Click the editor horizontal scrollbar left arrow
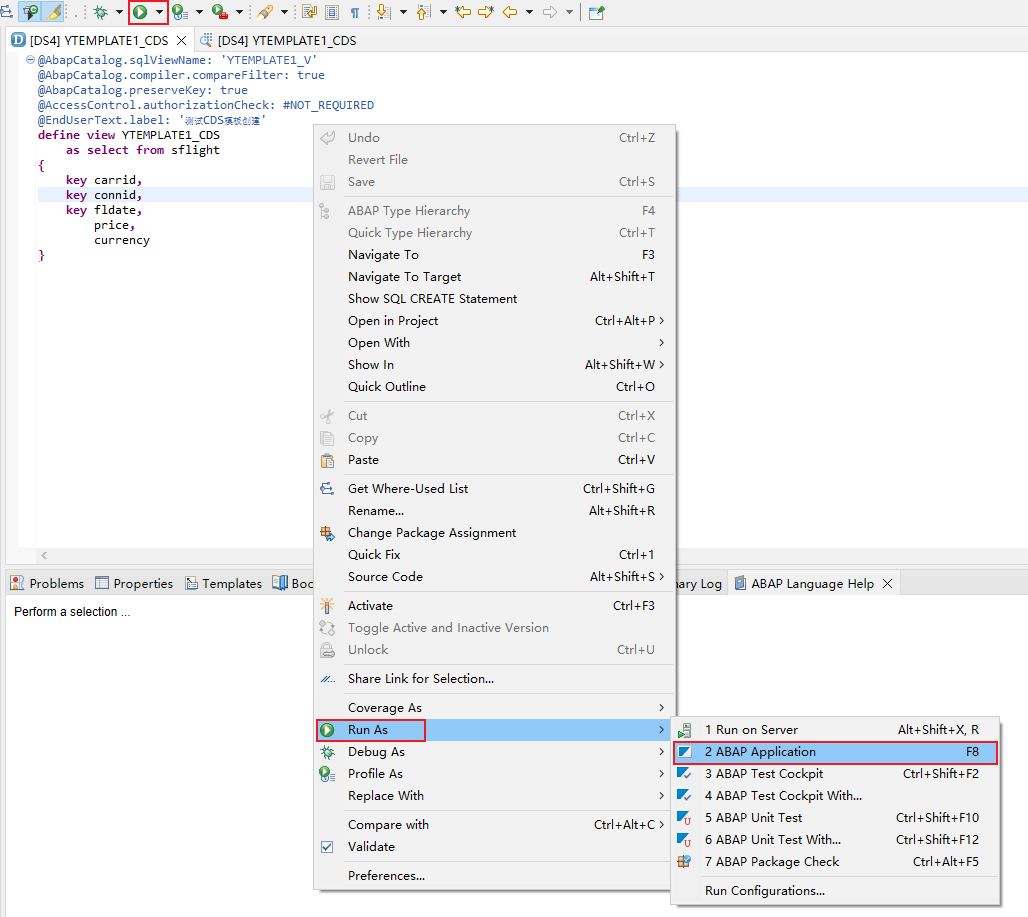This screenshot has height=917, width=1028. click(x=43, y=555)
